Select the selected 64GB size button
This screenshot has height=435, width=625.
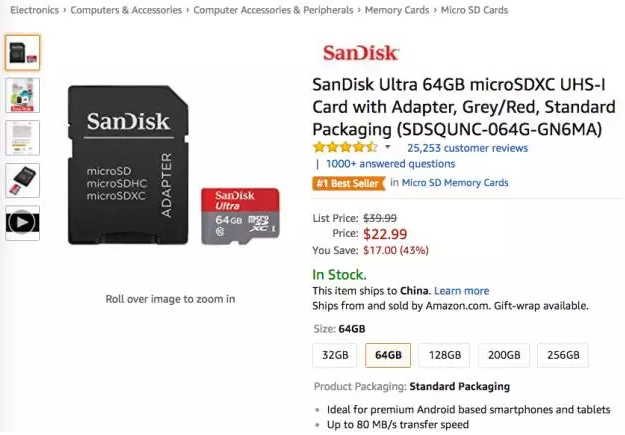click(x=388, y=355)
